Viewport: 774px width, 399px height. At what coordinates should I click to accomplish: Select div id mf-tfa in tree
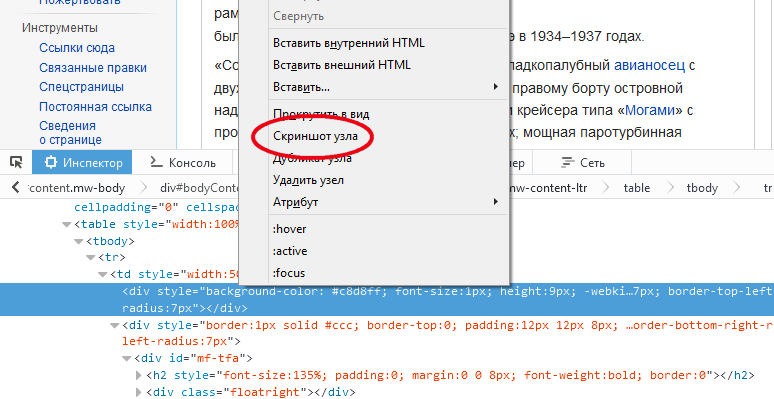pyautogui.click(x=193, y=359)
